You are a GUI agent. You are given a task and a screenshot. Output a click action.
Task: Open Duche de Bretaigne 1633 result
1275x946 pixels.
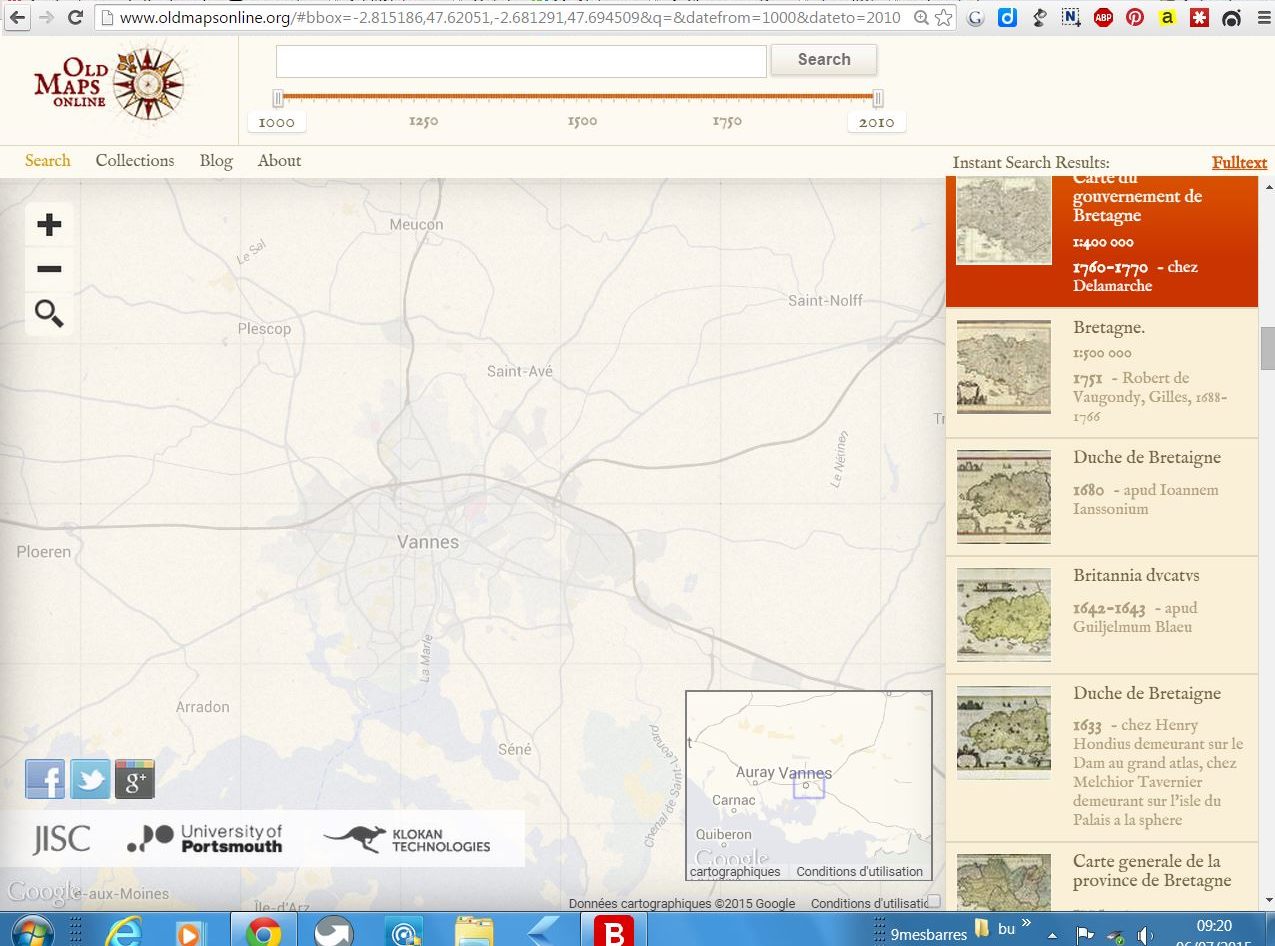tap(1102, 758)
